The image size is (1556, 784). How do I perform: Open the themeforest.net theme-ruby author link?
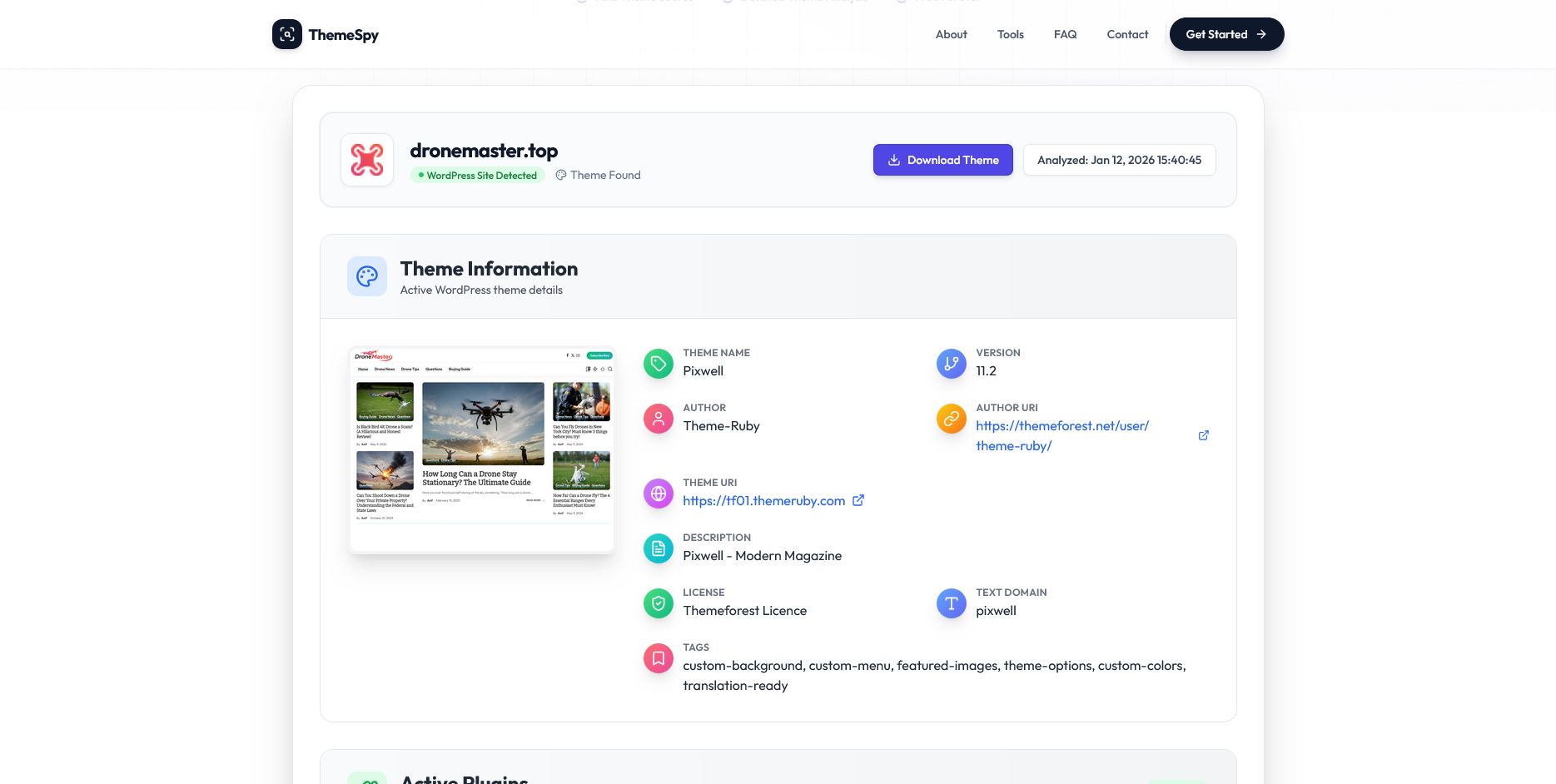[x=1062, y=435]
